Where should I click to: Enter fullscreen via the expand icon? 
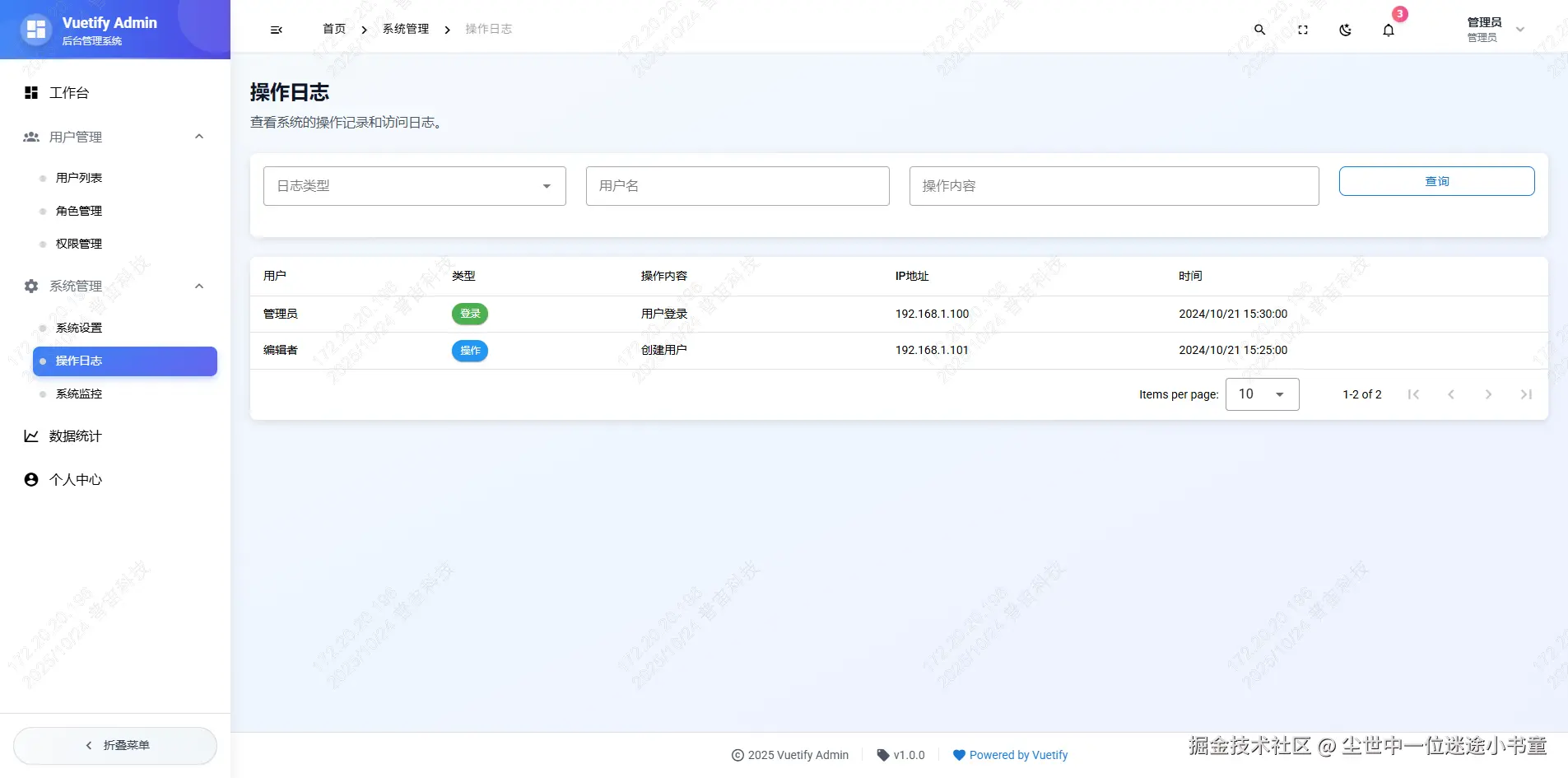click(x=1303, y=29)
